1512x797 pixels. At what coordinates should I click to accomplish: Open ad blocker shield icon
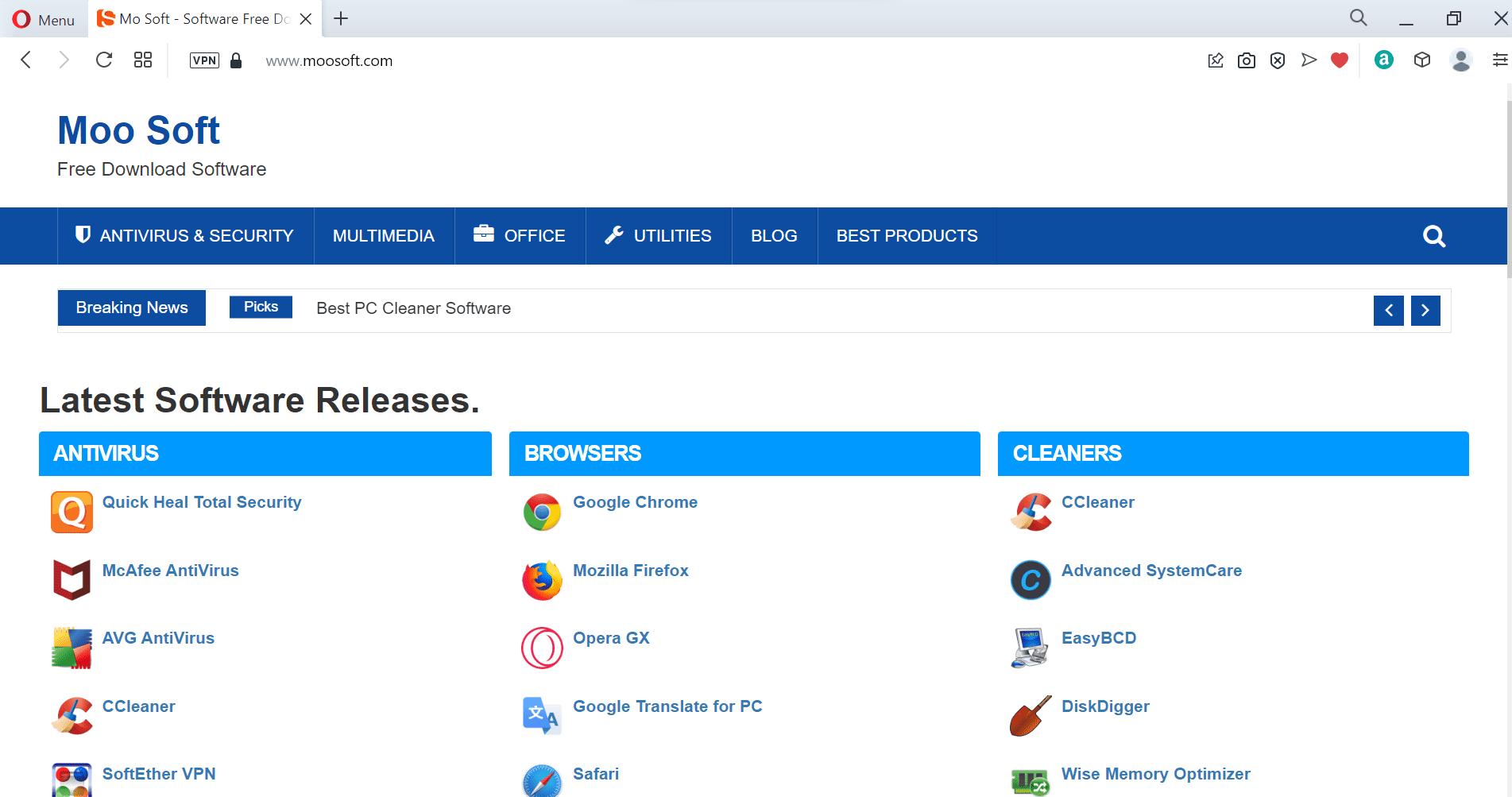tap(1278, 60)
